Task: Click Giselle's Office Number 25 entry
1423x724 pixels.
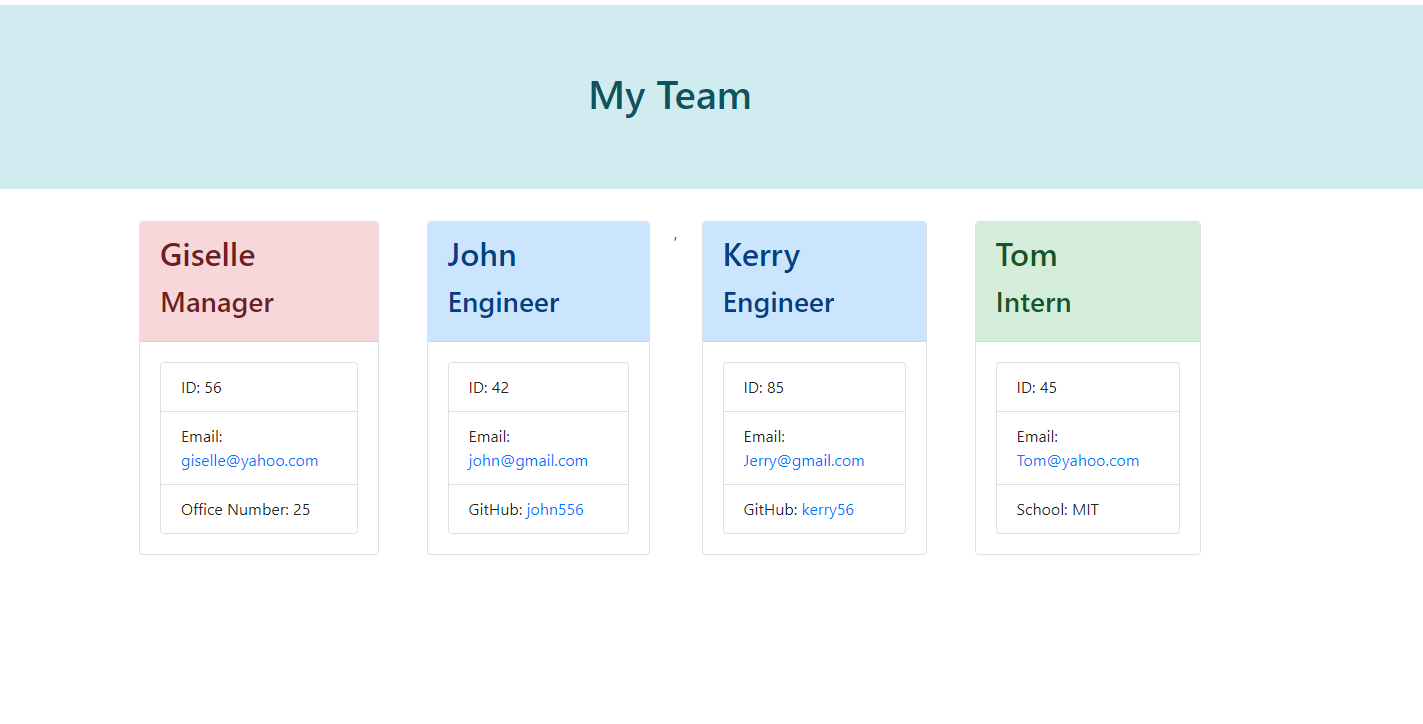Action: (x=259, y=509)
